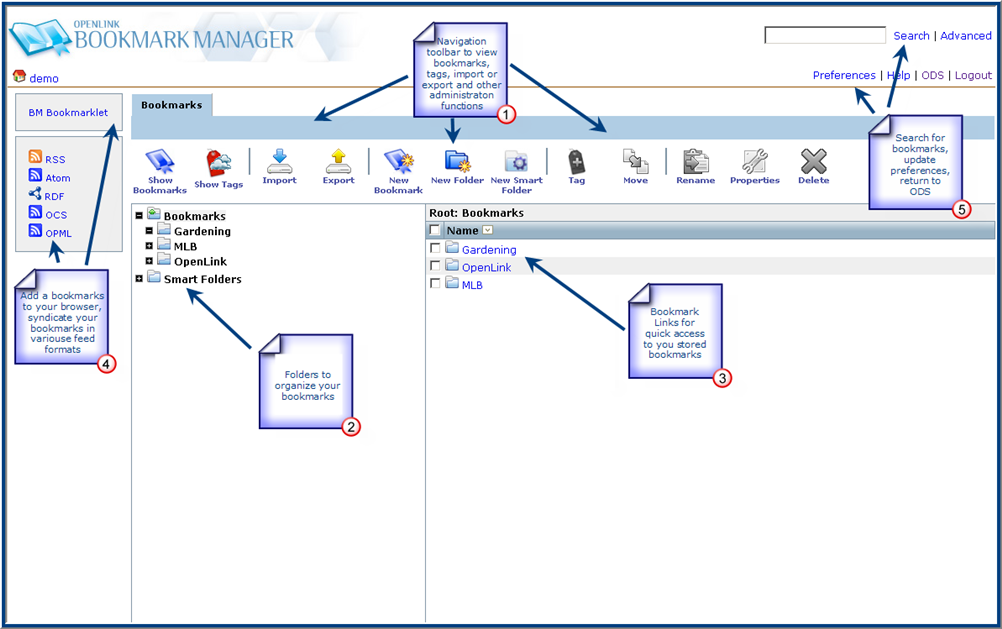Viewport: 1002px width, 629px height.
Task: Click the OpenLink folder icon in list
Action: tap(452, 265)
